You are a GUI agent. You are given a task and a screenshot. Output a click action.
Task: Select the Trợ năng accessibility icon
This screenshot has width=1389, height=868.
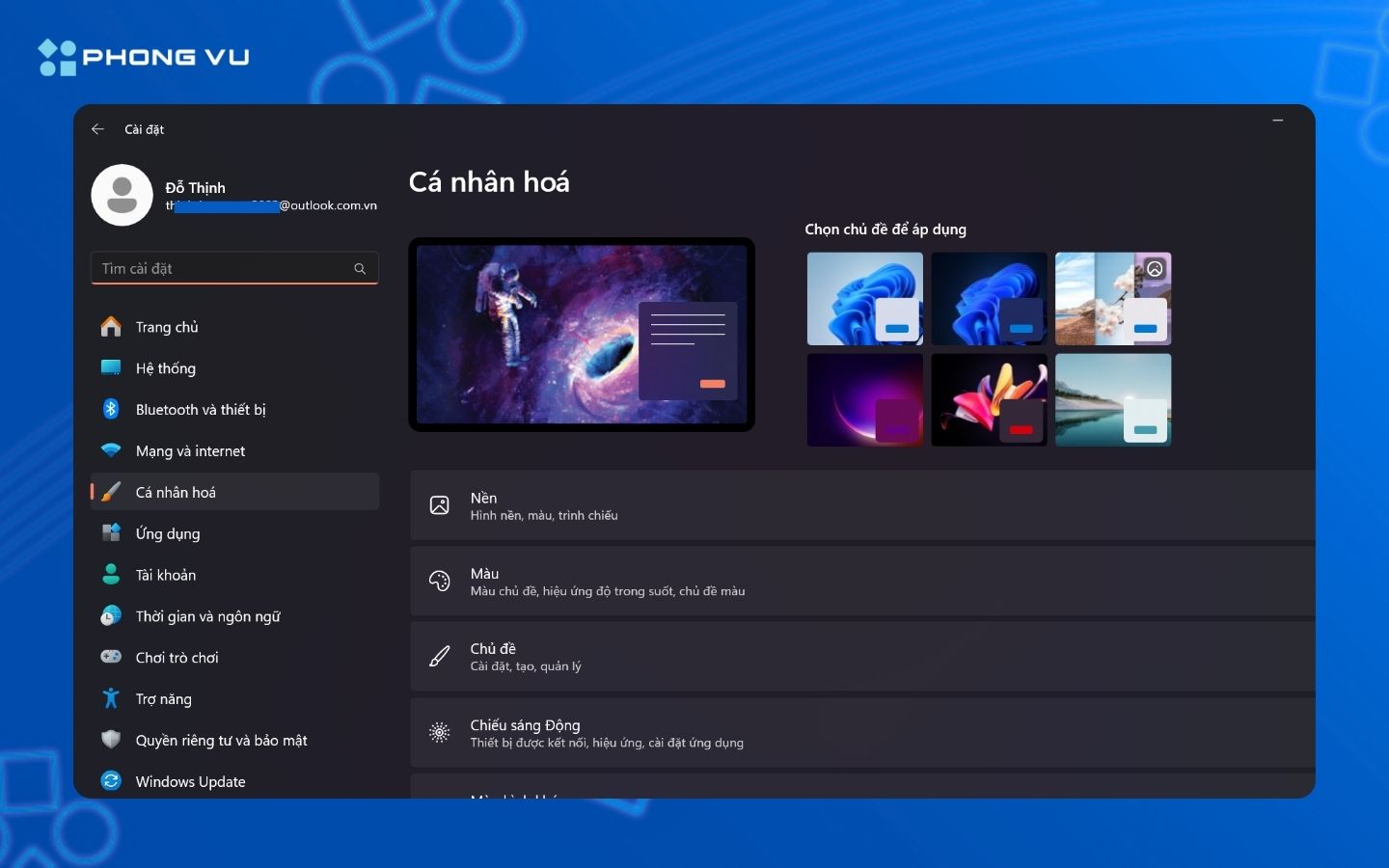111,699
